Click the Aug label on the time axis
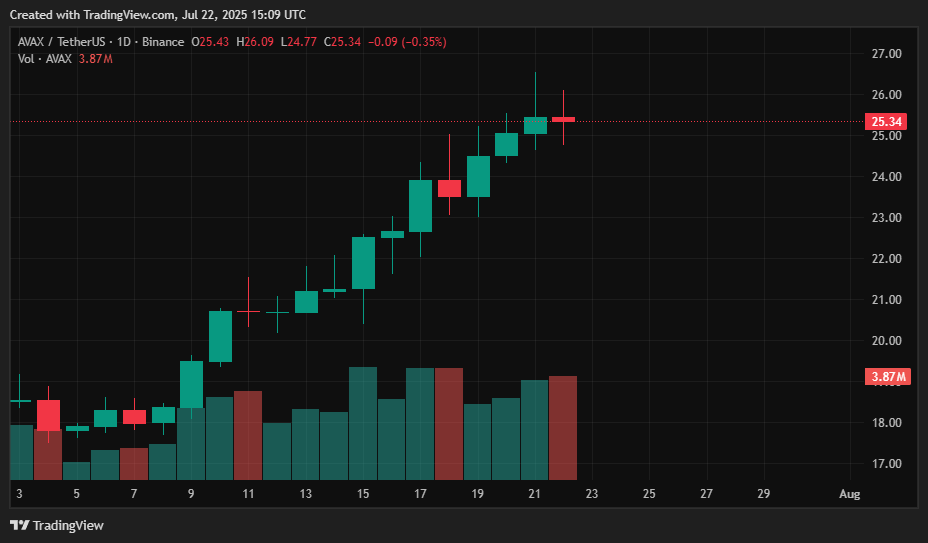This screenshot has width=928, height=543. pyautogui.click(x=849, y=494)
